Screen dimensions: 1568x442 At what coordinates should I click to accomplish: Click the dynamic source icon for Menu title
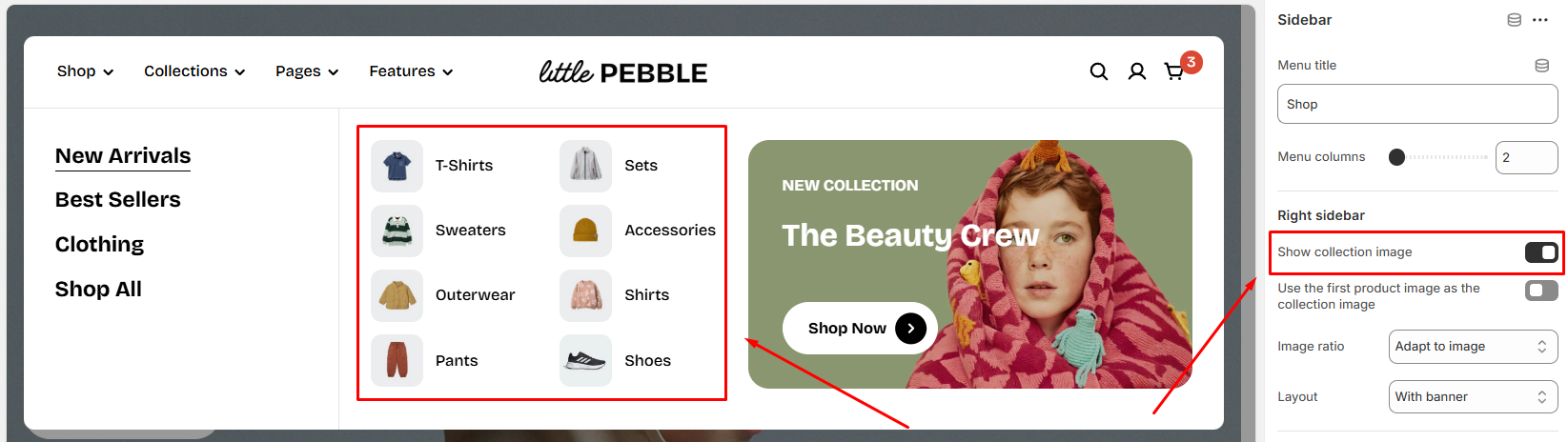(1541, 66)
